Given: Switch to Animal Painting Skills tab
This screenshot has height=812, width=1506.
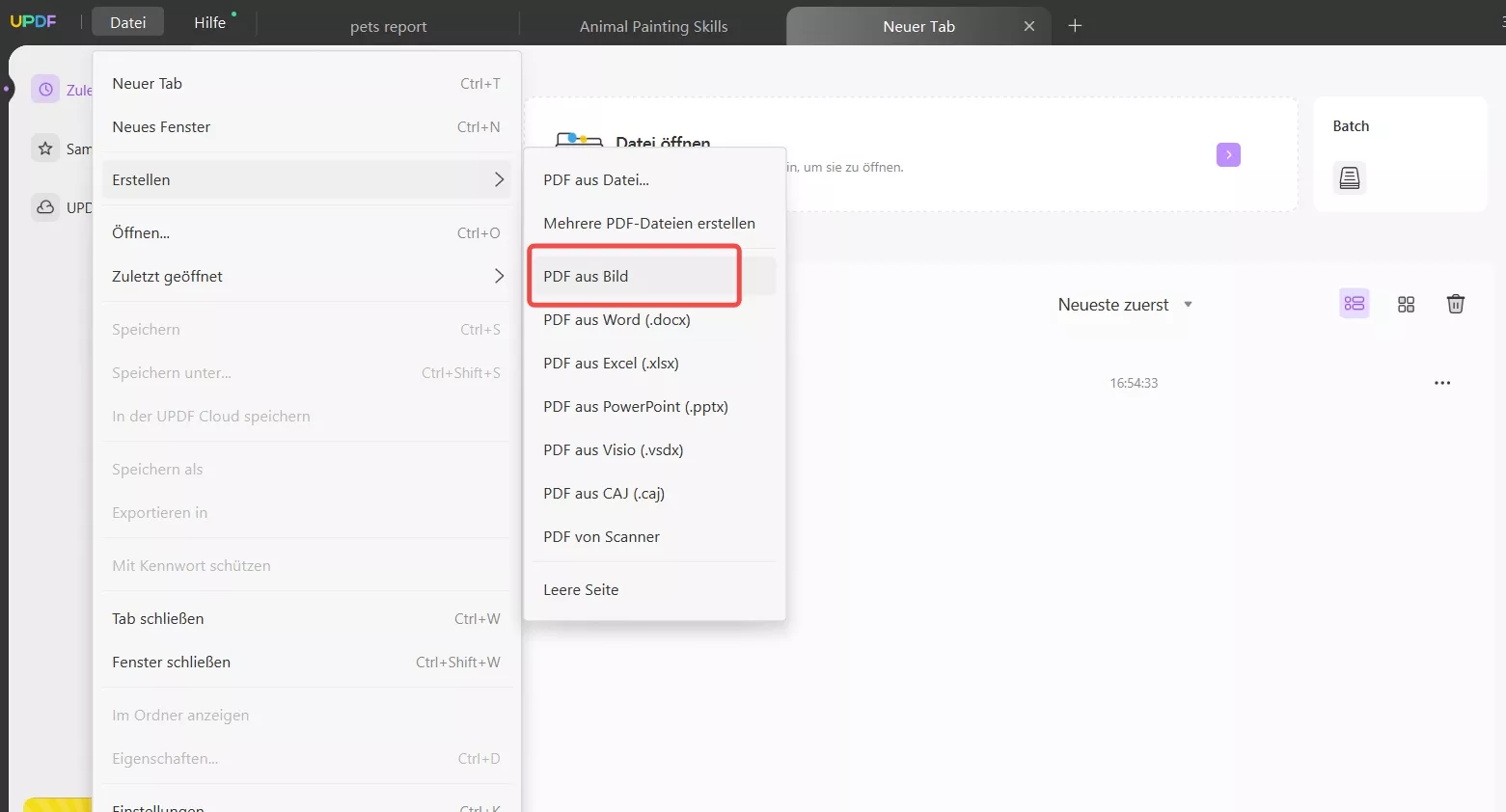Looking at the screenshot, I should tap(653, 26).
